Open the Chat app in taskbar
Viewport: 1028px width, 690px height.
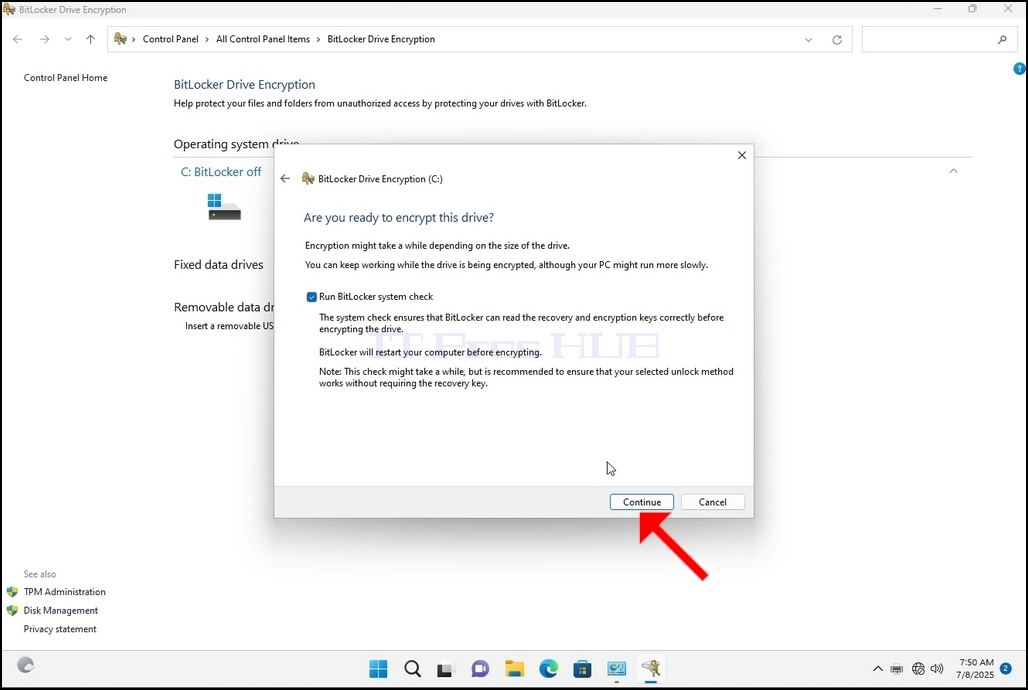[x=480, y=669]
